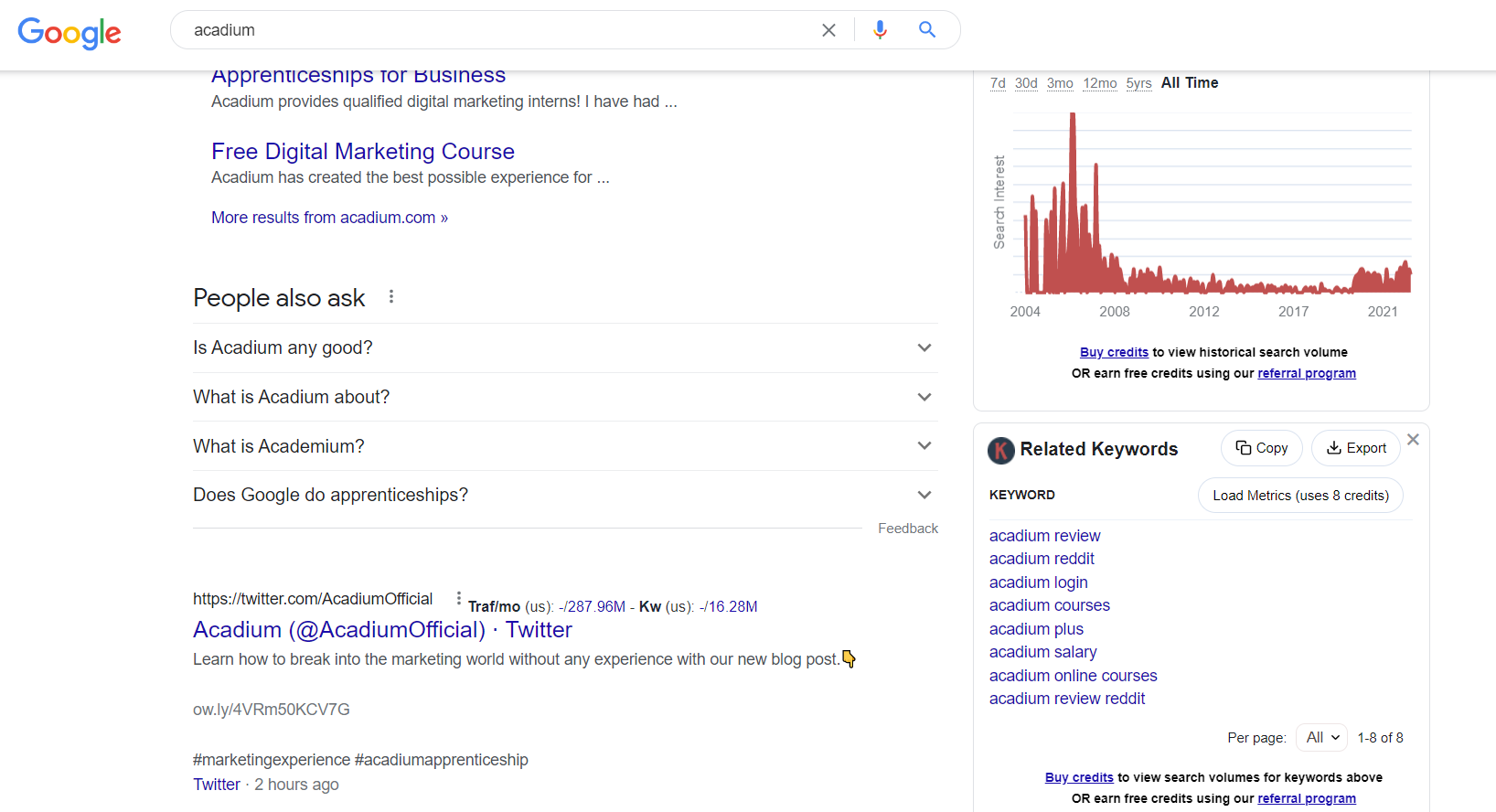The width and height of the screenshot is (1496, 812).
Task: Open the Free Digital Marketing Course result
Action: (x=363, y=151)
